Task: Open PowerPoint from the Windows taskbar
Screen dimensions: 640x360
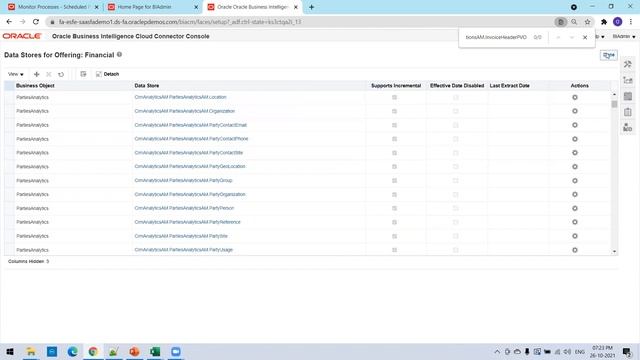Action: tap(134, 351)
